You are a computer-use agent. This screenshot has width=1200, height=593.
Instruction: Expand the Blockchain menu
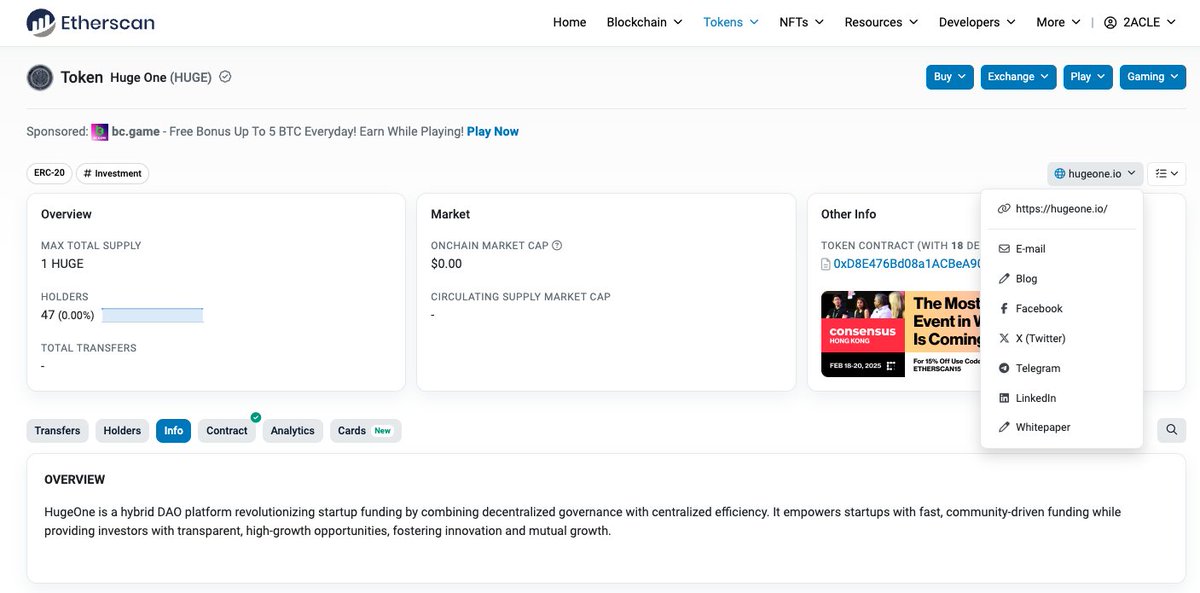pos(644,22)
